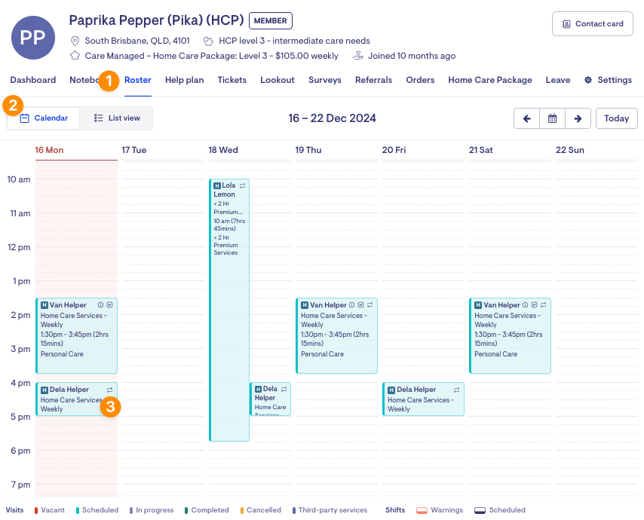Screen dimensions: 644x520
Task: Click the Cancelled visits legend swatch
Action: click(242, 510)
